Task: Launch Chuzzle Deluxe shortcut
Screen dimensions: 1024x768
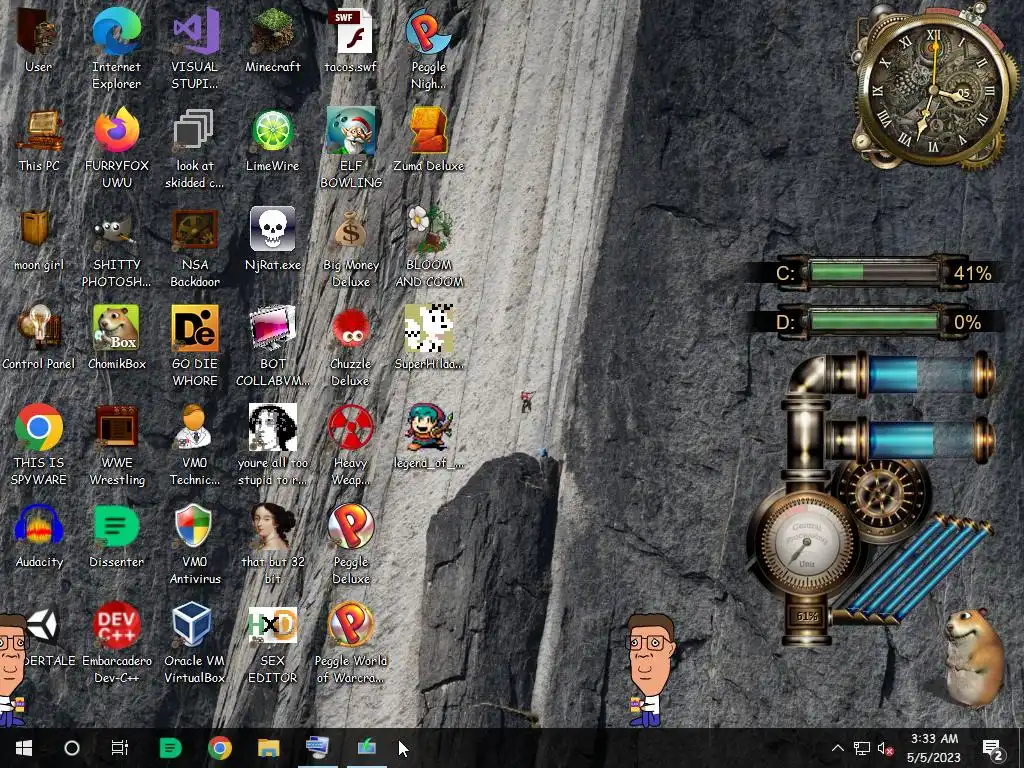Action: click(351, 346)
